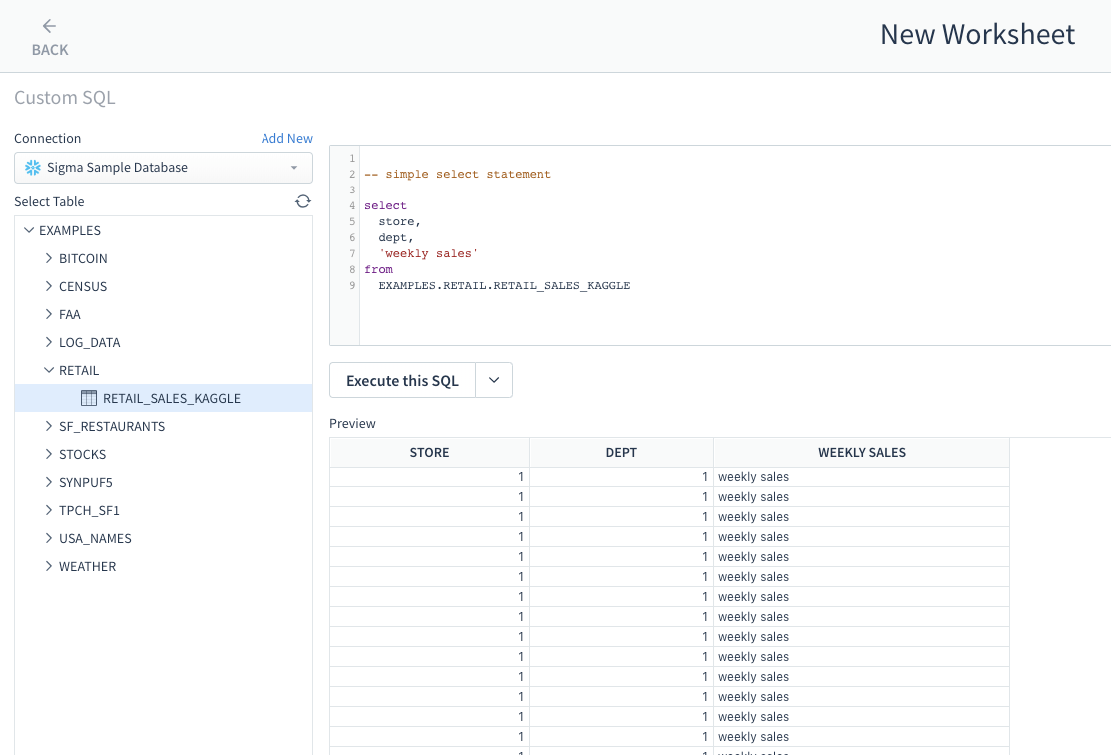Select the CENSUS tree label

tap(83, 286)
